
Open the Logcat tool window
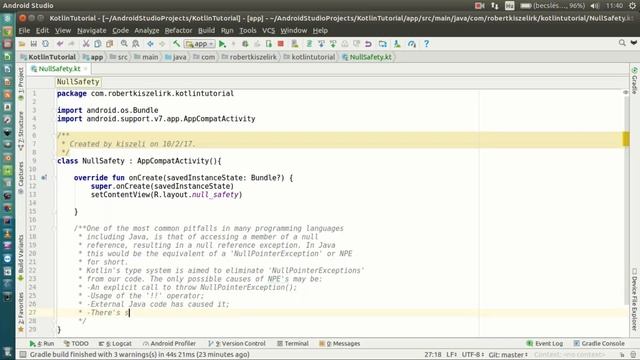[x=115, y=344]
